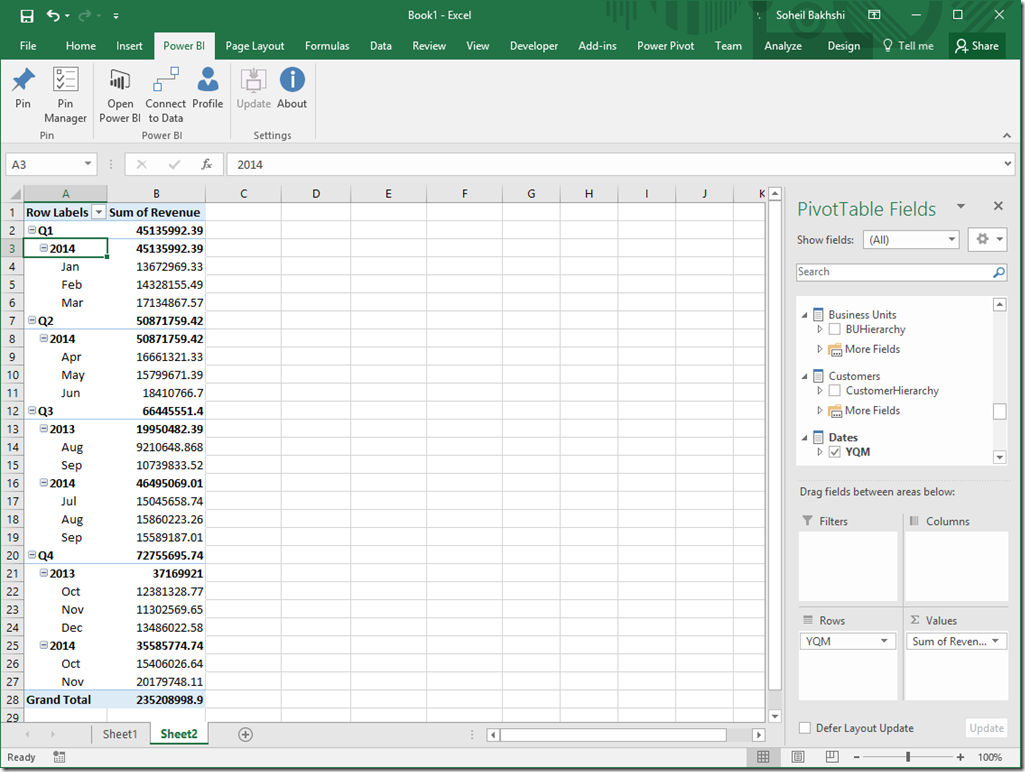This screenshot has width=1025, height=772.
Task: Click the vertical scrollbar down arrow of sheet
Action: (x=775, y=716)
